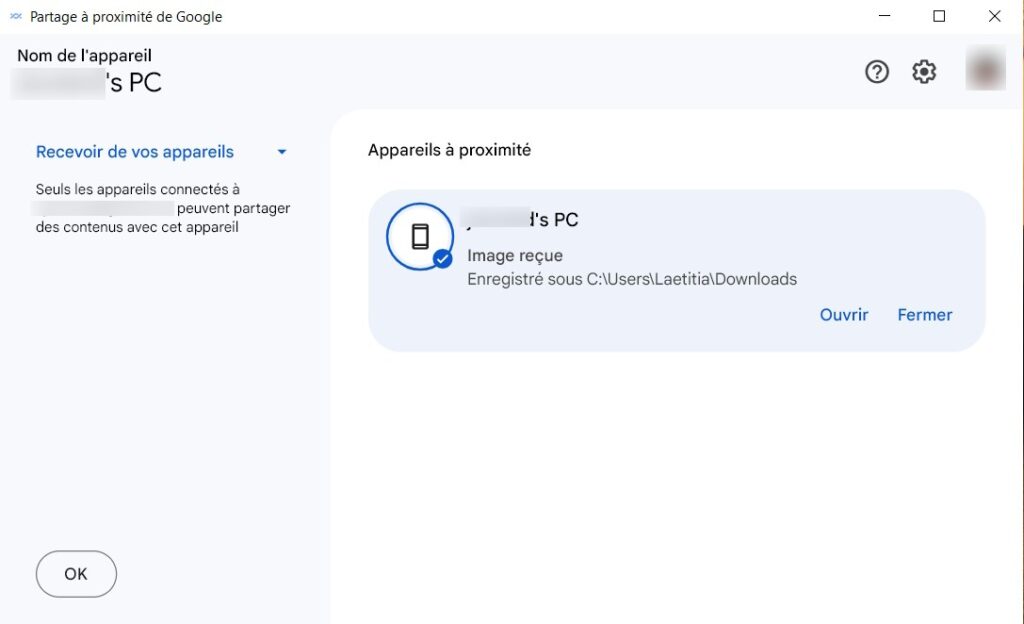Click Ouvrir to open received image
The width and height of the screenshot is (1024, 624).
[844, 315]
